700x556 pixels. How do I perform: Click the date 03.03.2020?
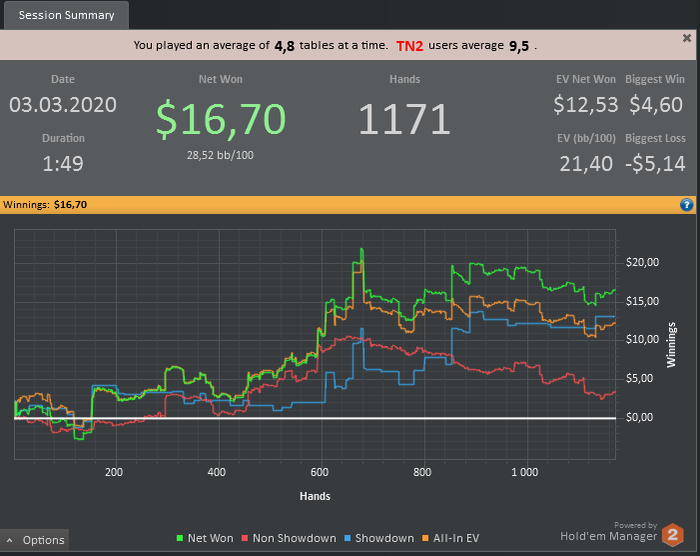(63, 105)
